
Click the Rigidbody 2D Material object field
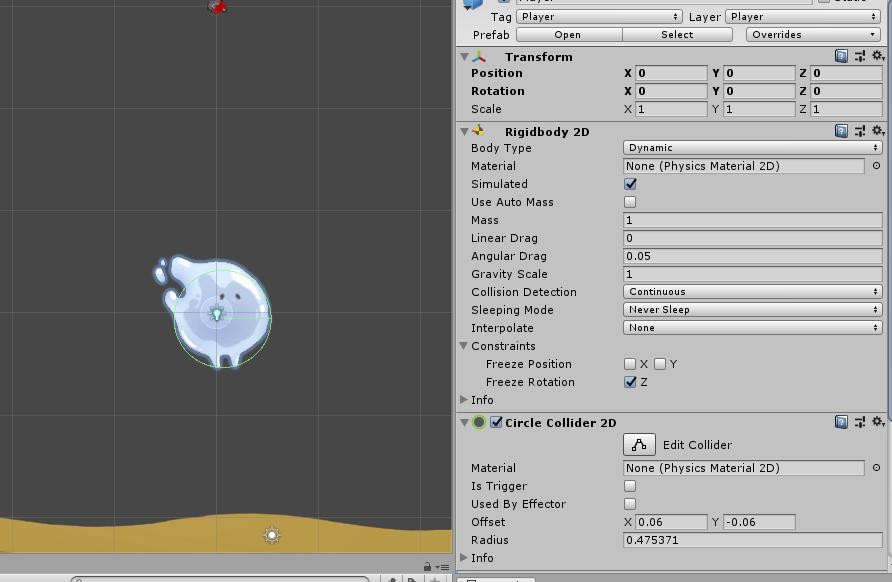(744, 166)
